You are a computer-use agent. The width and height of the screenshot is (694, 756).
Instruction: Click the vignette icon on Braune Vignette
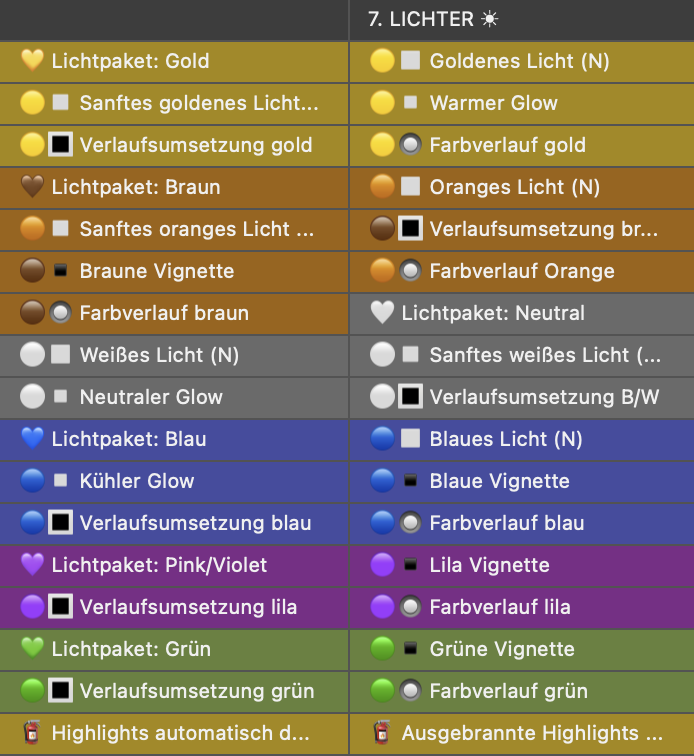click(x=60, y=270)
